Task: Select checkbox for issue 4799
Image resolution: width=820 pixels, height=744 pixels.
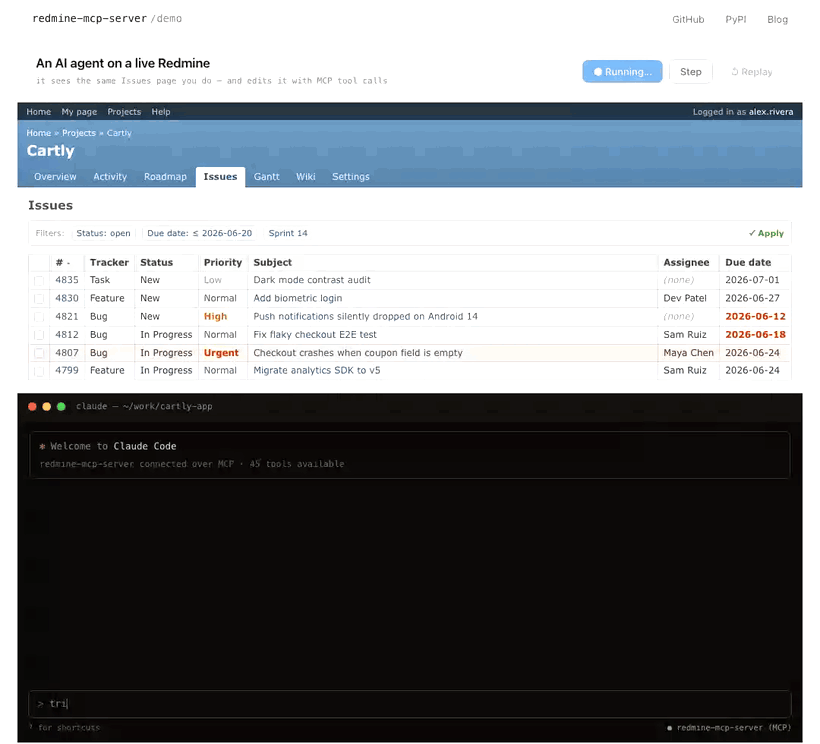Action: 39,371
